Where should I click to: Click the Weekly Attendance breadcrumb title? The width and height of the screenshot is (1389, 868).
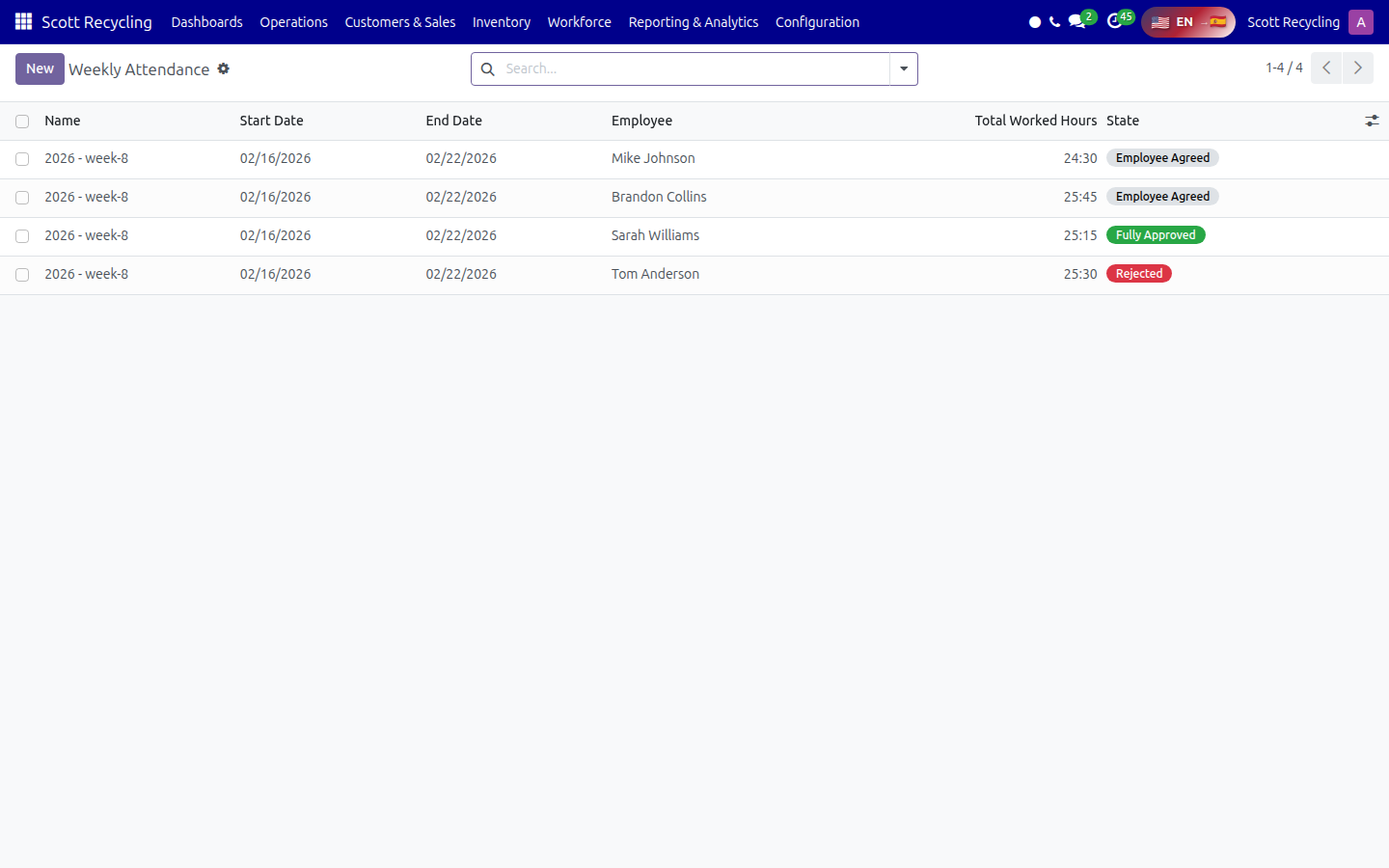coord(139,69)
